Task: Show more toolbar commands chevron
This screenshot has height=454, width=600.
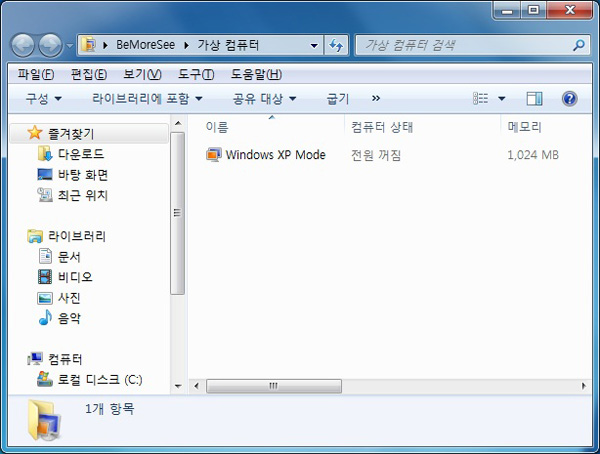Action: [x=376, y=99]
